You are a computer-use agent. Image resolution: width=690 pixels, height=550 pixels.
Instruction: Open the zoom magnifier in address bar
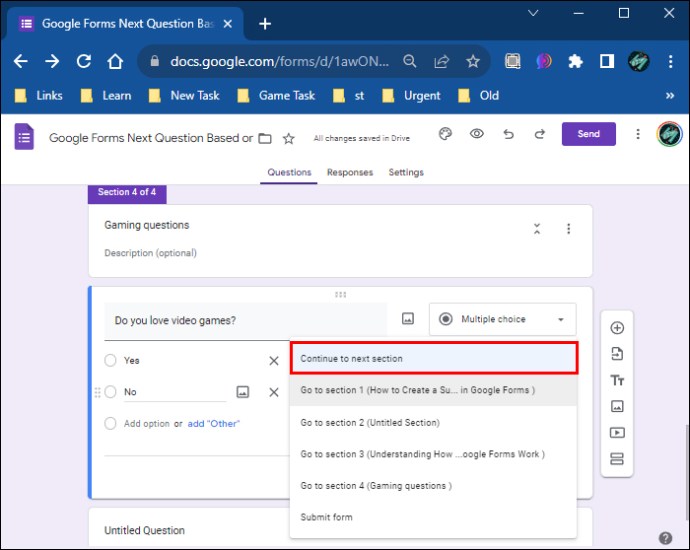pyautogui.click(x=410, y=61)
